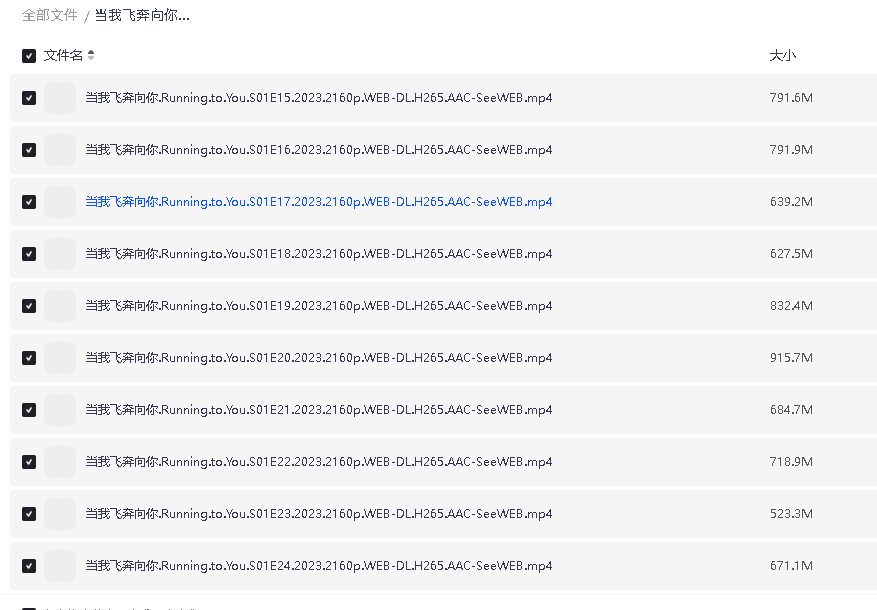
Task: Open the S01E20 mp4 file name
Action: coord(318,358)
